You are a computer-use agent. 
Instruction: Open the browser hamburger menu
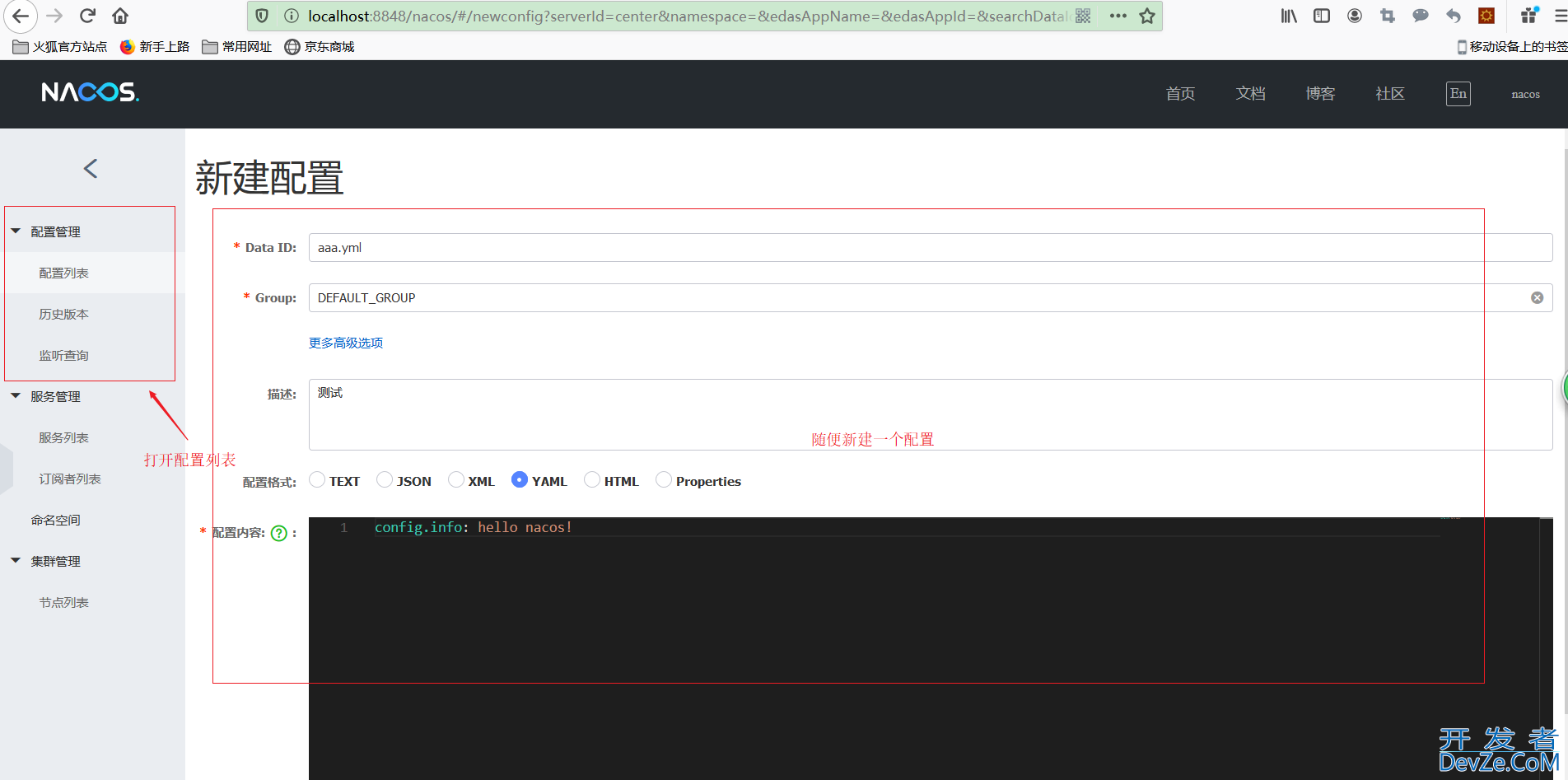point(1560,16)
